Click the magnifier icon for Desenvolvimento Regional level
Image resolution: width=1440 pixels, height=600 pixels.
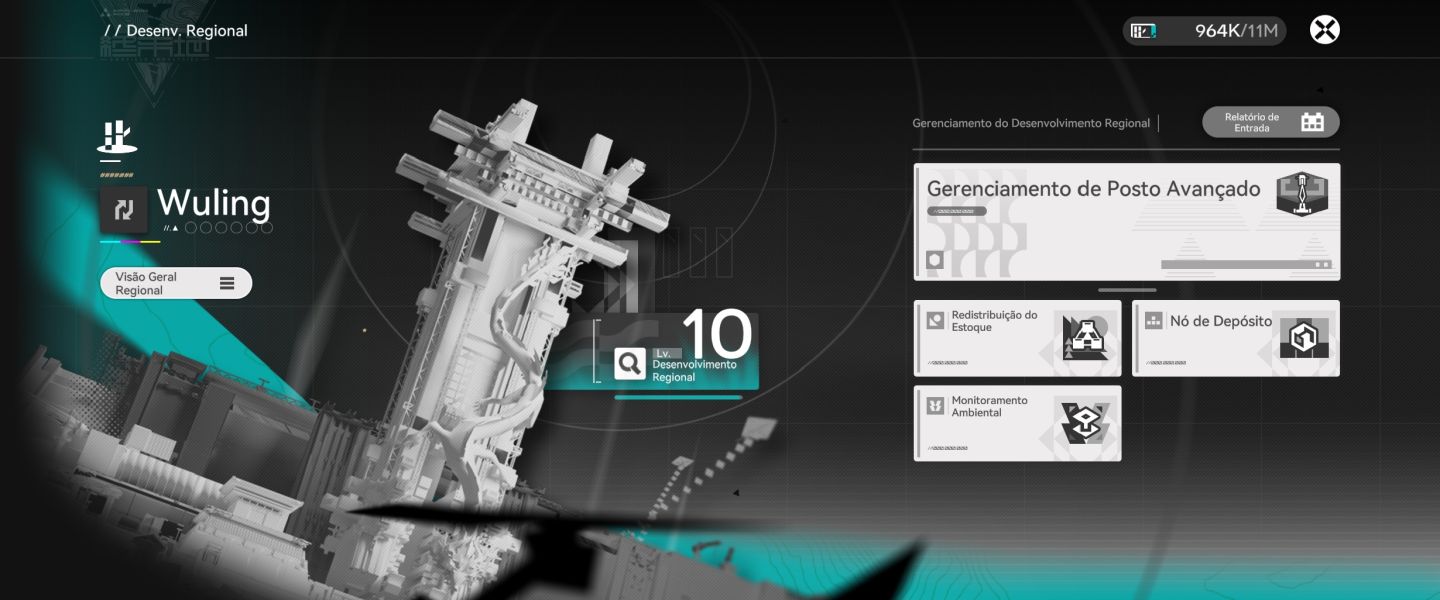(x=630, y=363)
